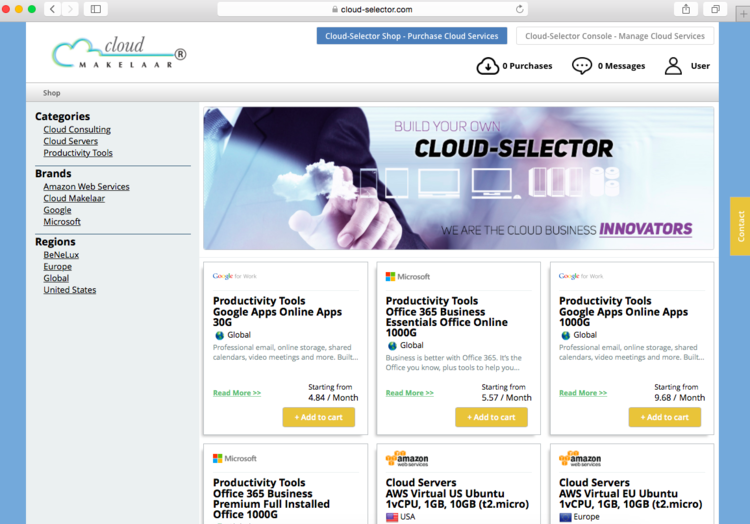Filter by Global region
750x524 pixels.
tap(56, 278)
